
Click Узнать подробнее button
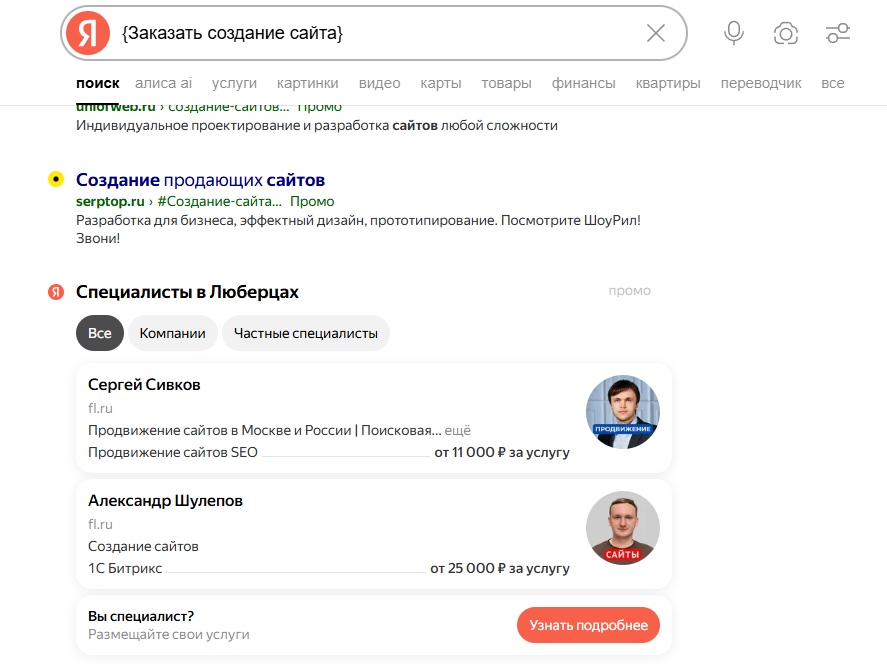(588, 625)
